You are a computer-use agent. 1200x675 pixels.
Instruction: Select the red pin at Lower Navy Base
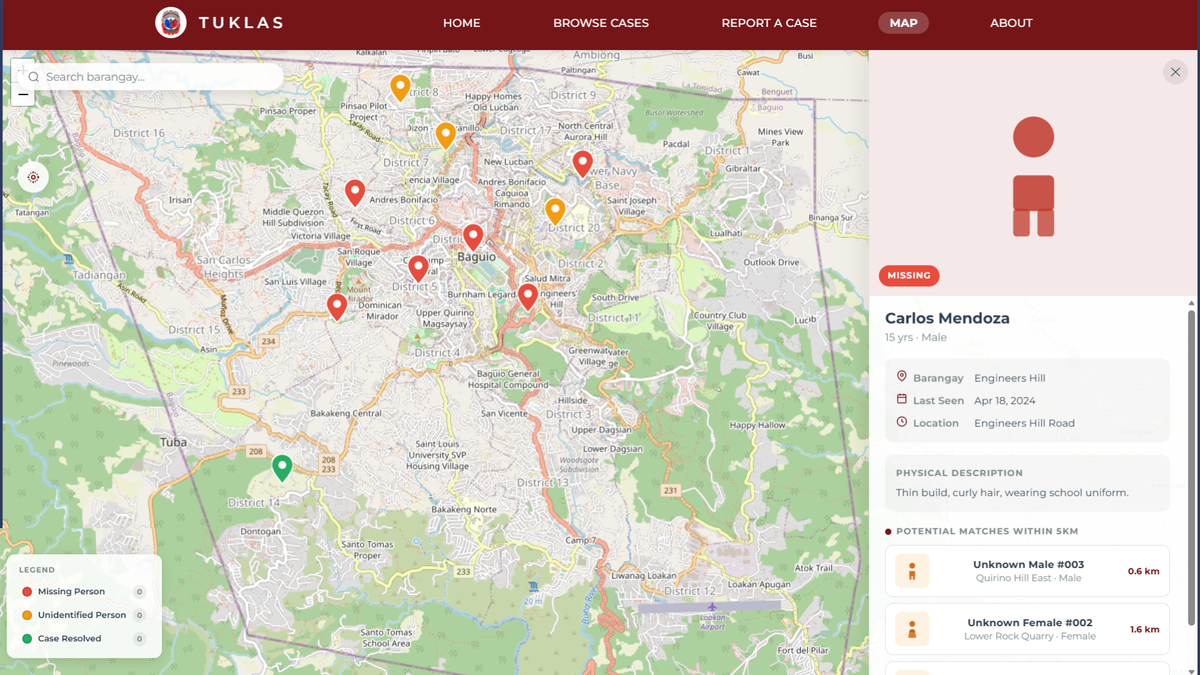click(x=583, y=163)
